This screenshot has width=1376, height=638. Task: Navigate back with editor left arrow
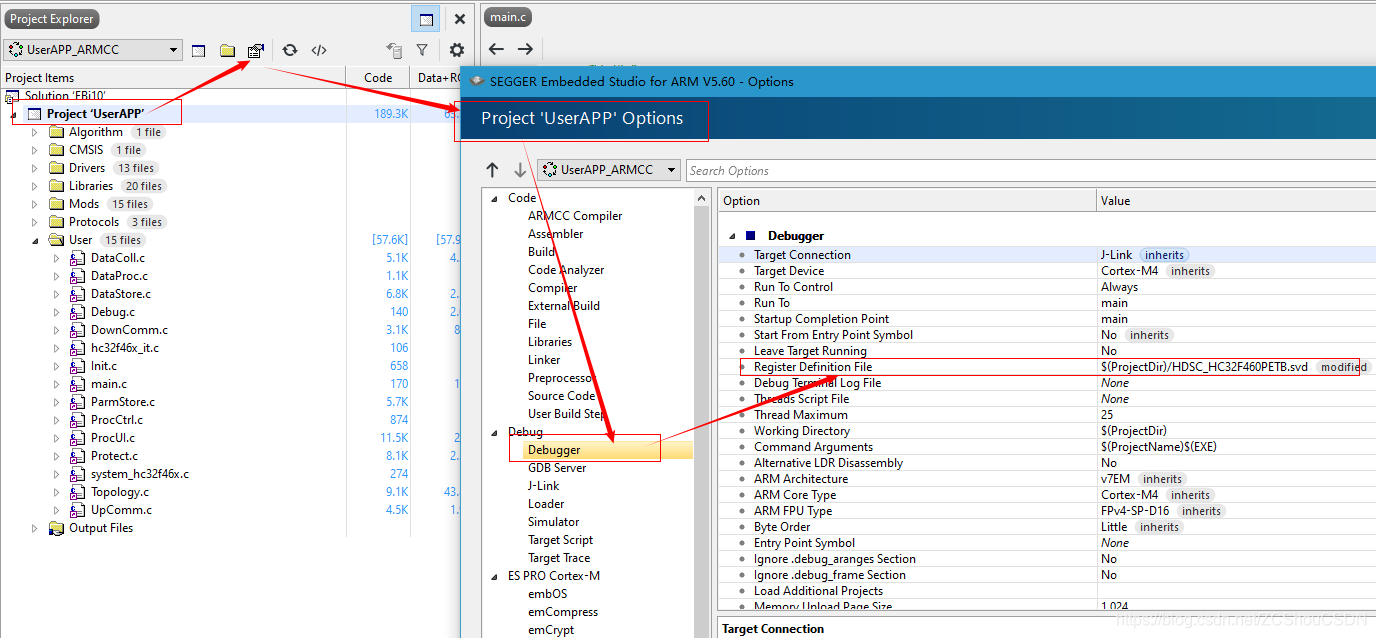496,49
